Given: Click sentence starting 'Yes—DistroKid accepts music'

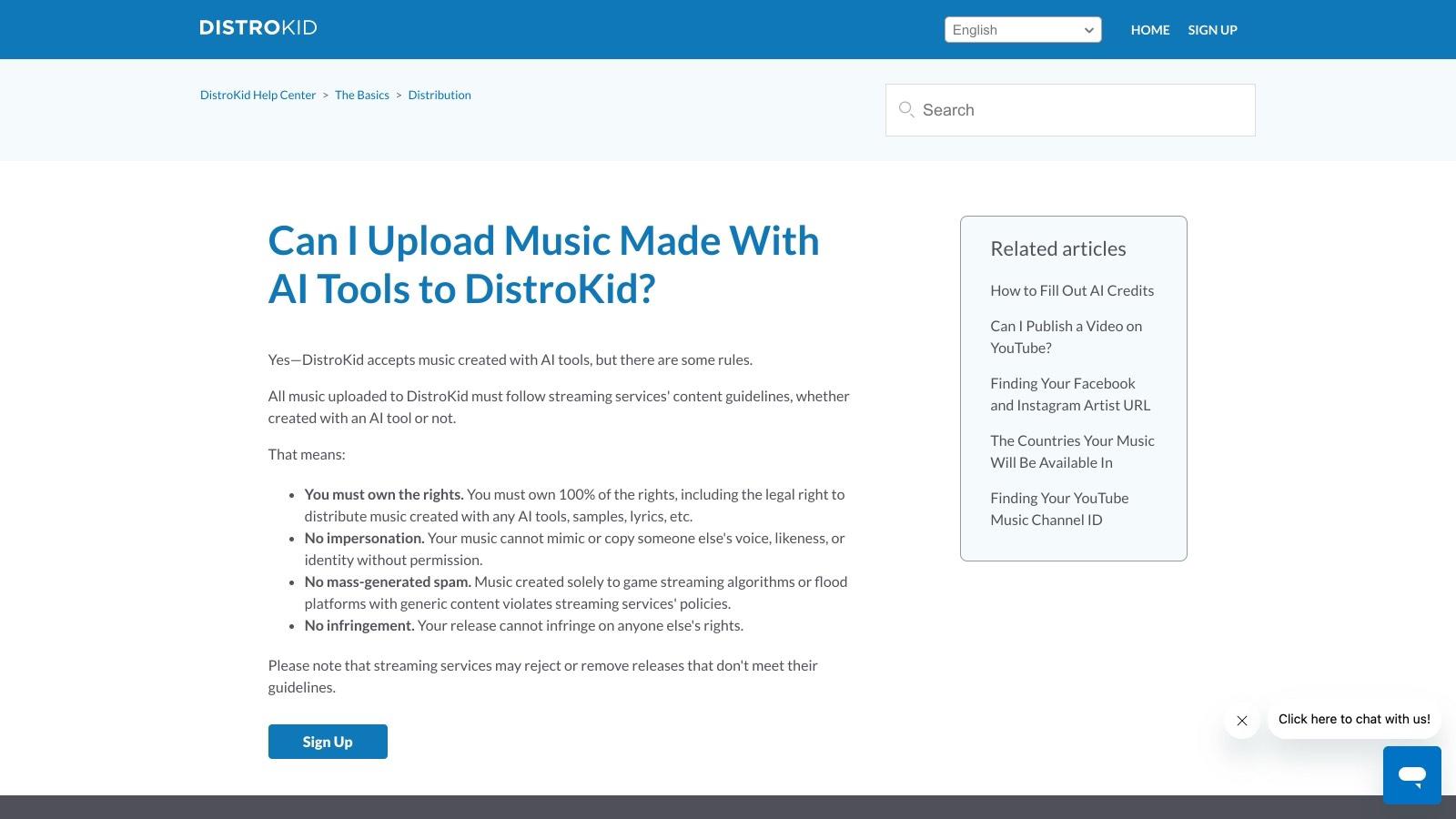Looking at the screenshot, I should point(511,359).
